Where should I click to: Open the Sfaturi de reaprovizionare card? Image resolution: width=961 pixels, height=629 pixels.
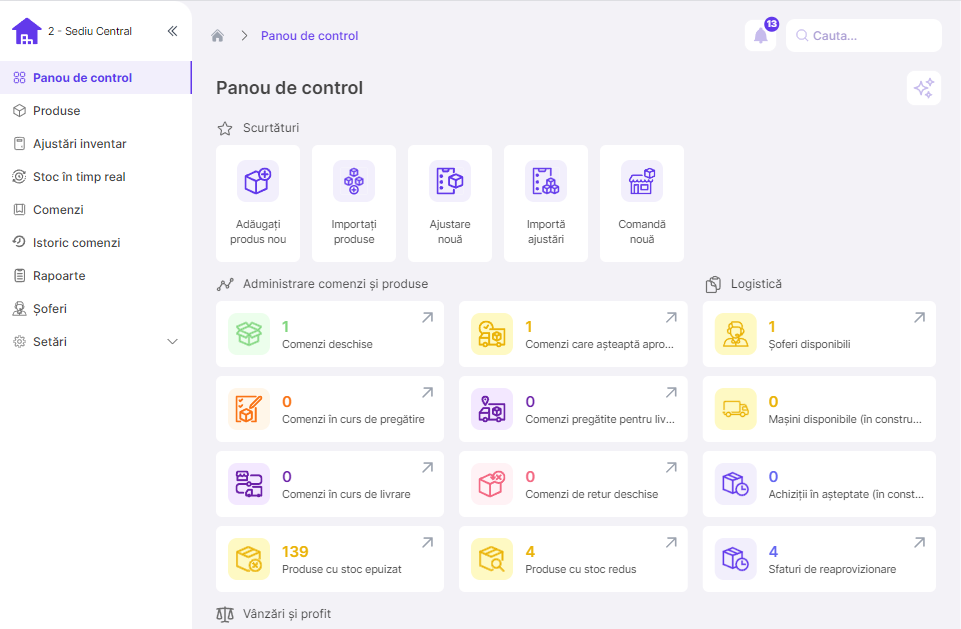[x=819, y=559]
